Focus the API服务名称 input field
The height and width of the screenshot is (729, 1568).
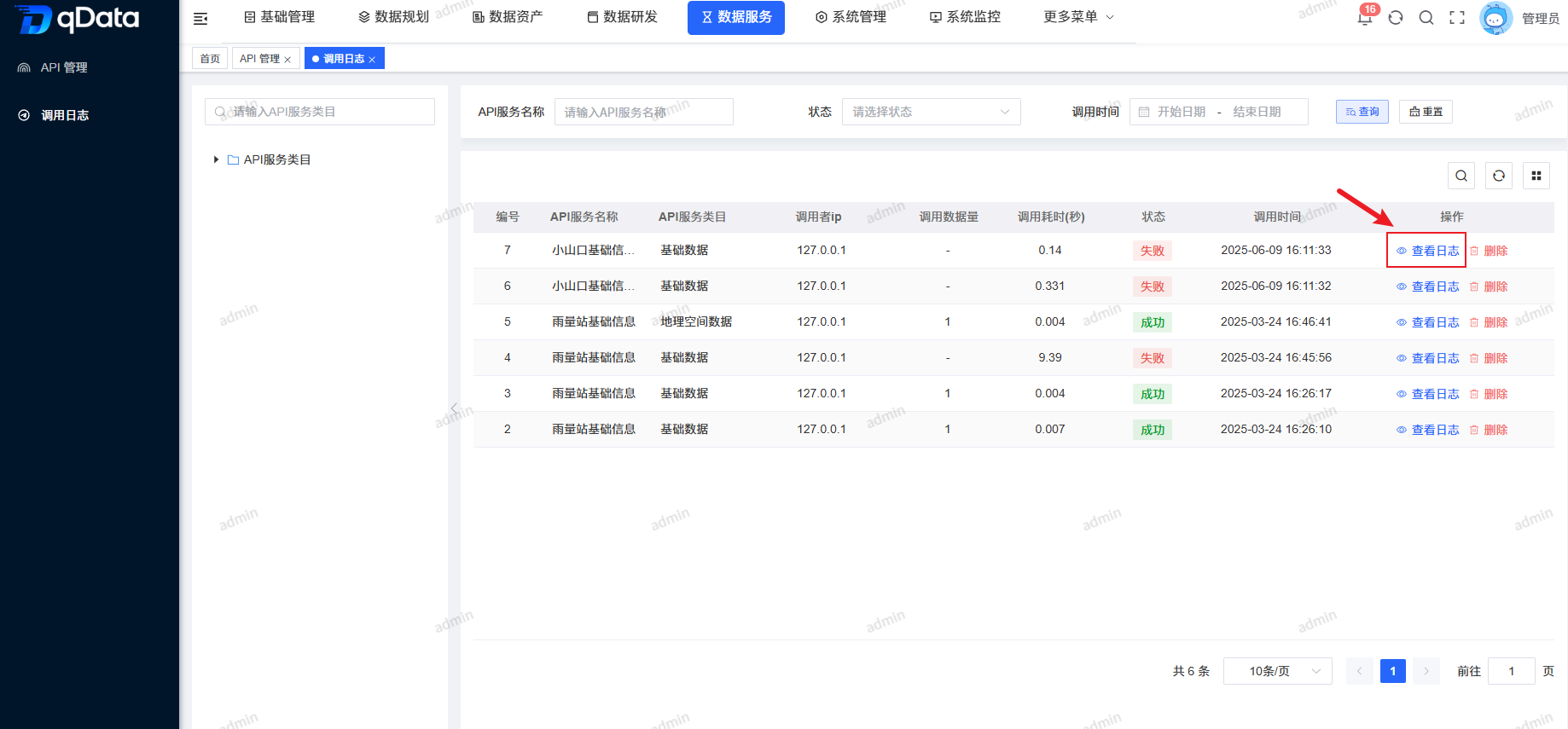[644, 112]
